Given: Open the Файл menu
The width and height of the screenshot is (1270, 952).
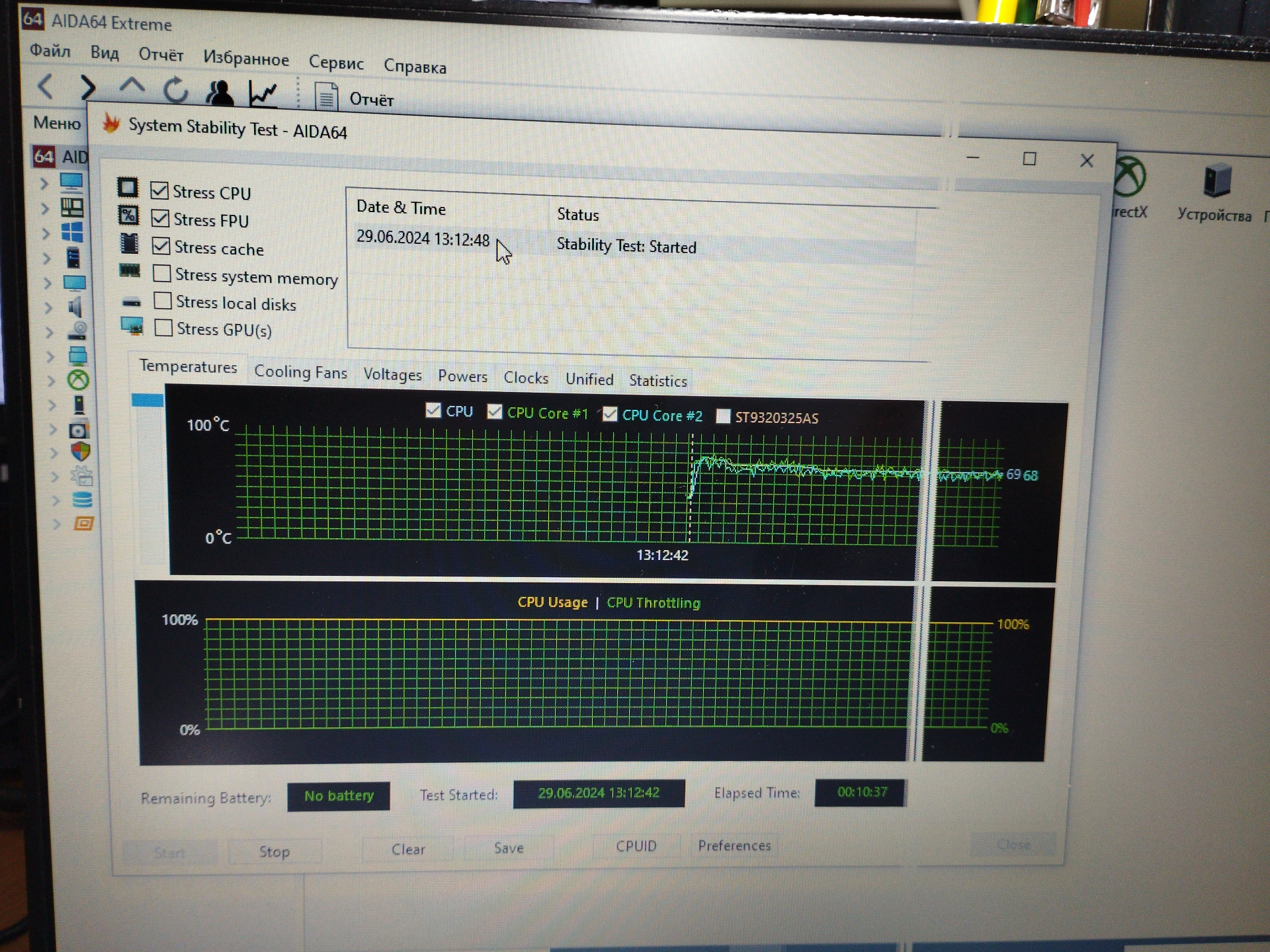Looking at the screenshot, I should [50, 50].
